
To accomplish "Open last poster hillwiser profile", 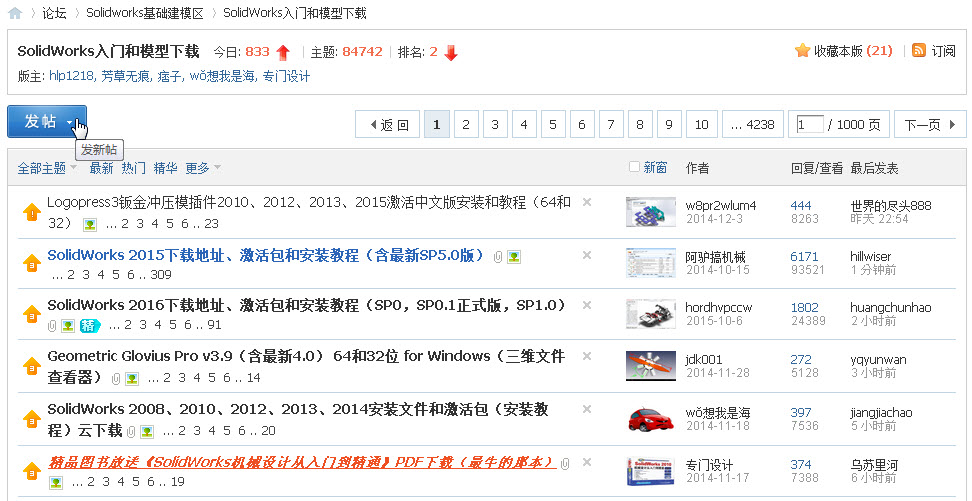I will [x=870, y=256].
